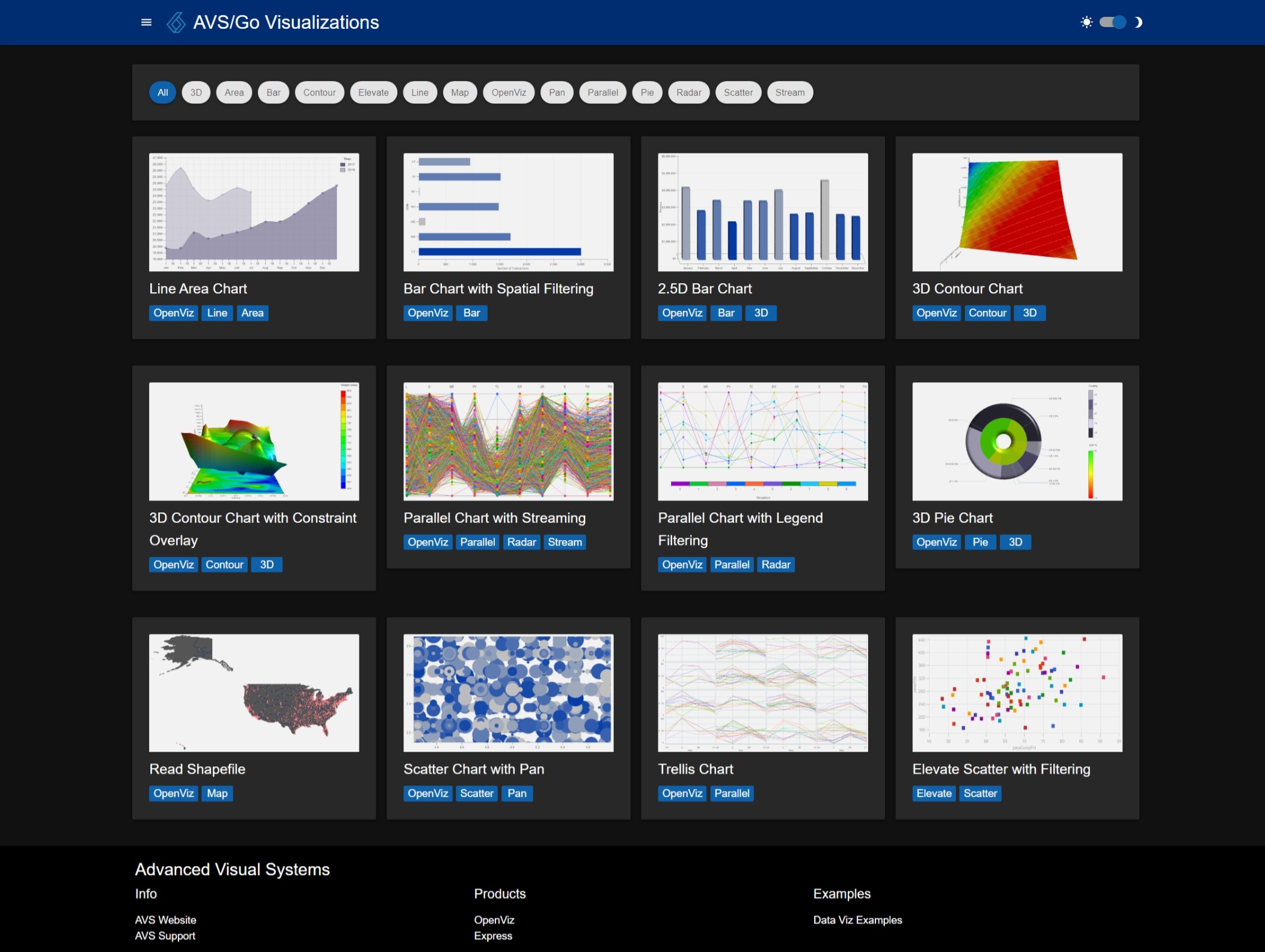1265x952 pixels.
Task: Open the Scatter Chart with Pan thumbnail
Action: 508,693
